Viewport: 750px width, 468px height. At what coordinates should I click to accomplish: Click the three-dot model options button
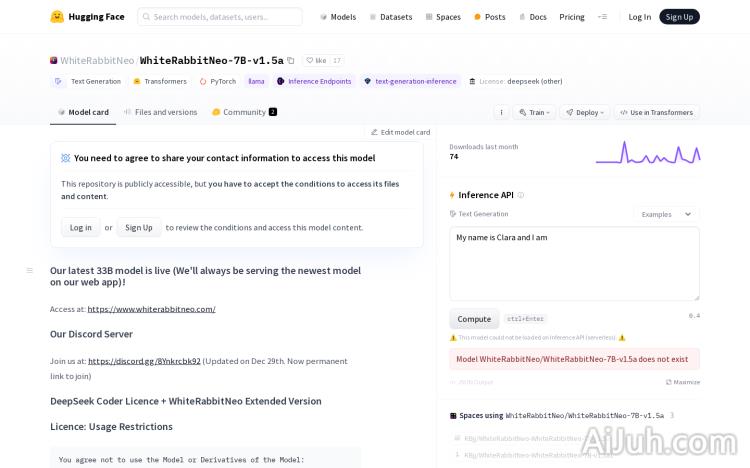pyautogui.click(x=501, y=112)
